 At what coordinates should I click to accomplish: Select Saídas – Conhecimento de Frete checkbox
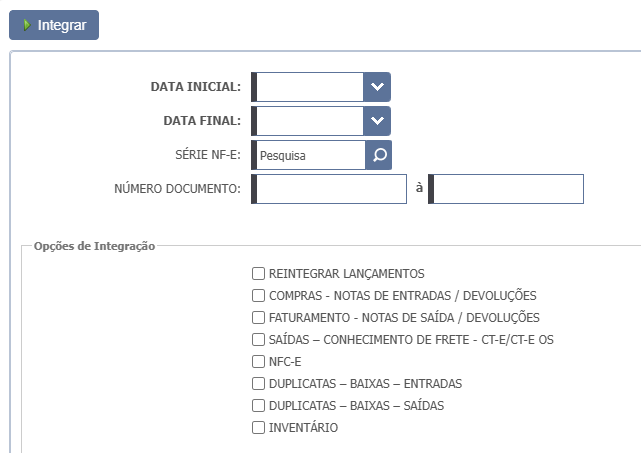(259, 339)
